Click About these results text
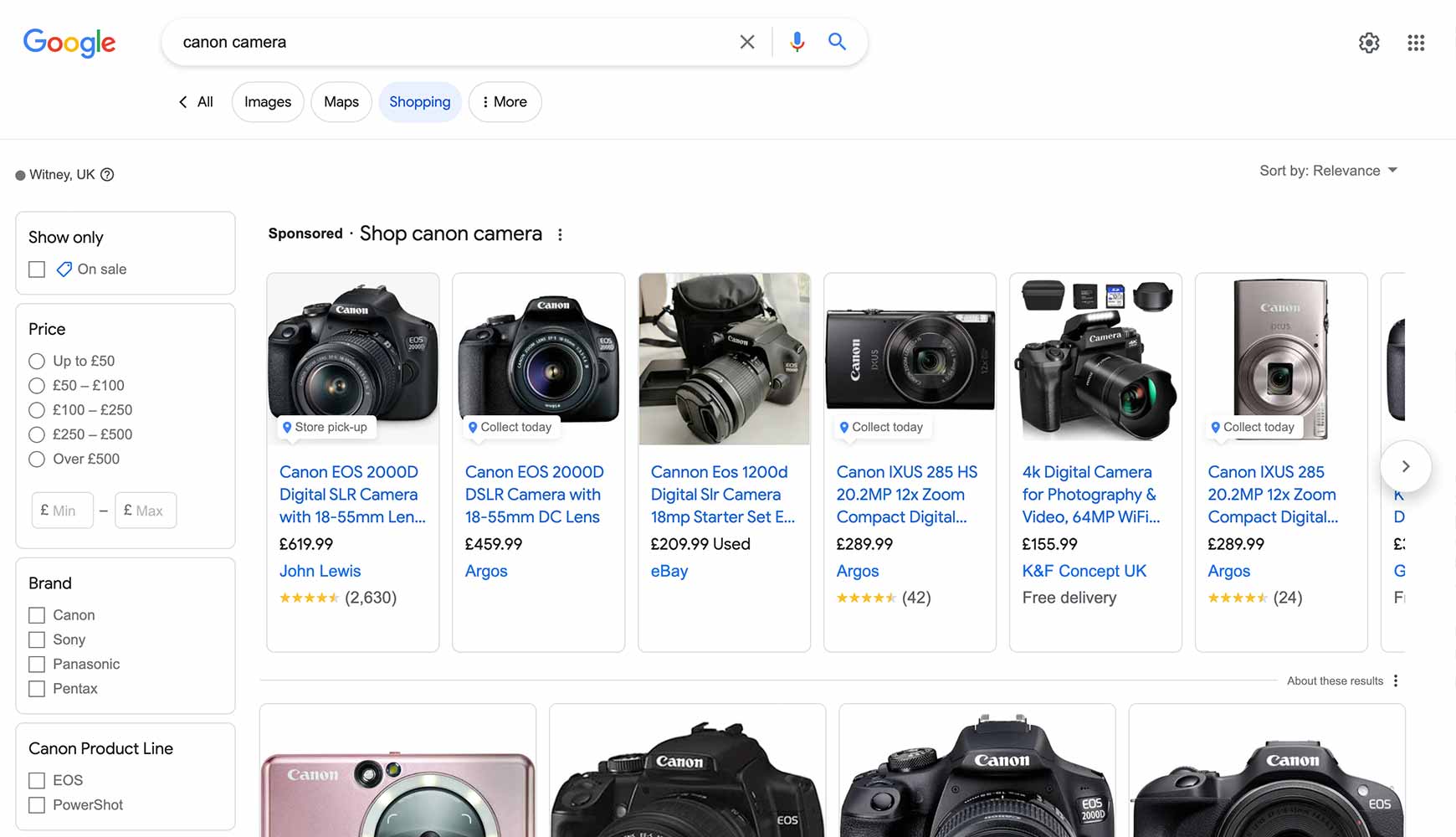1456x837 pixels. [x=1335, y=681]
